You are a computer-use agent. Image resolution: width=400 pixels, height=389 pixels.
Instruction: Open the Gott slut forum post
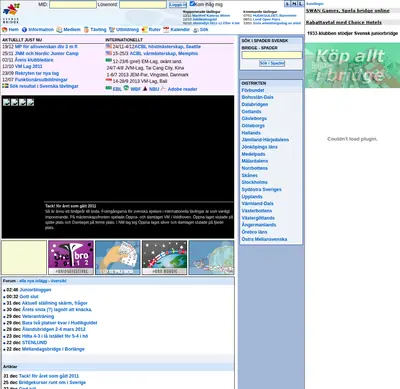pos(29,296)
